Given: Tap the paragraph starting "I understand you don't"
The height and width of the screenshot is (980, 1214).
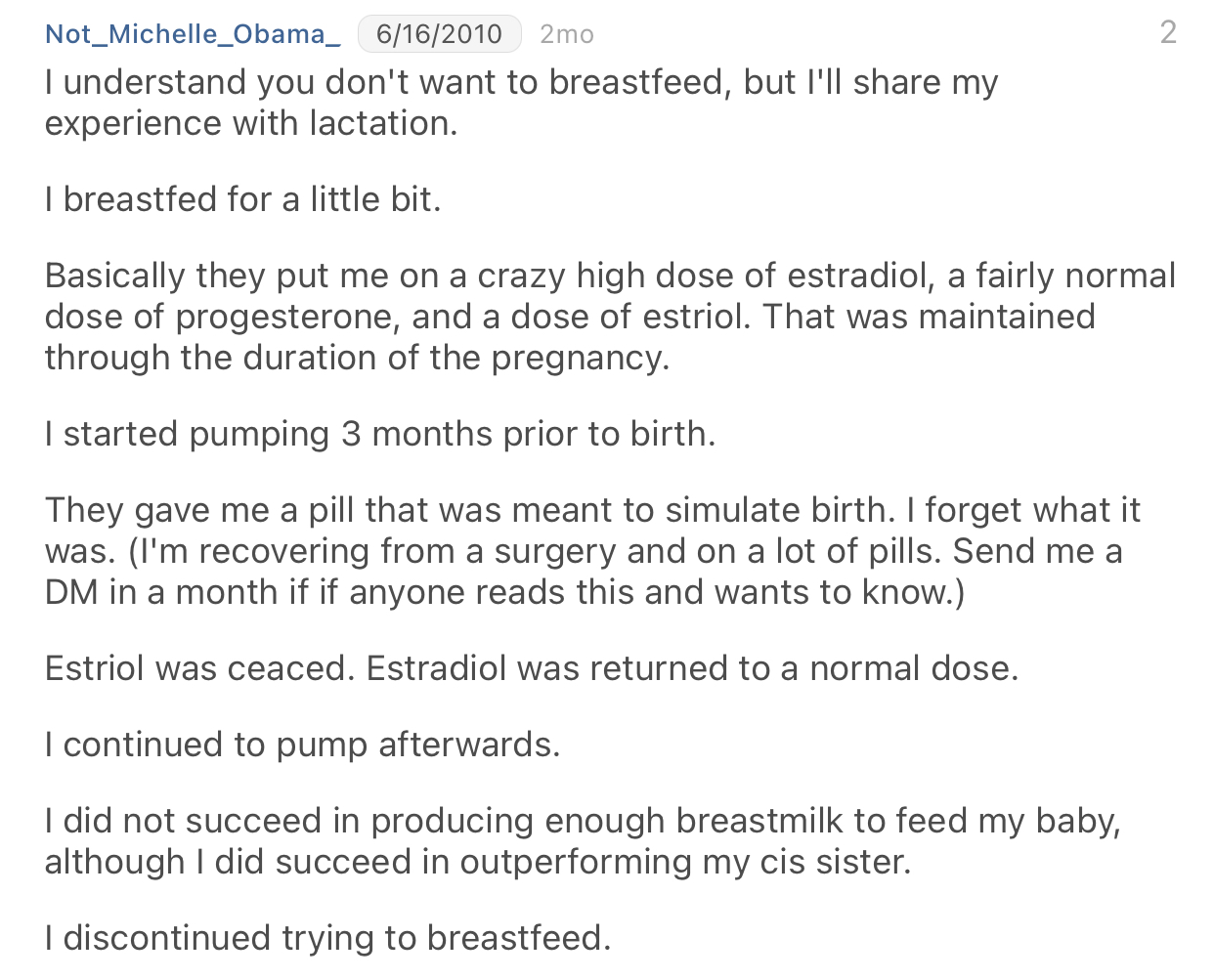Looking at the screenshot, I should (x=521, y=103).
